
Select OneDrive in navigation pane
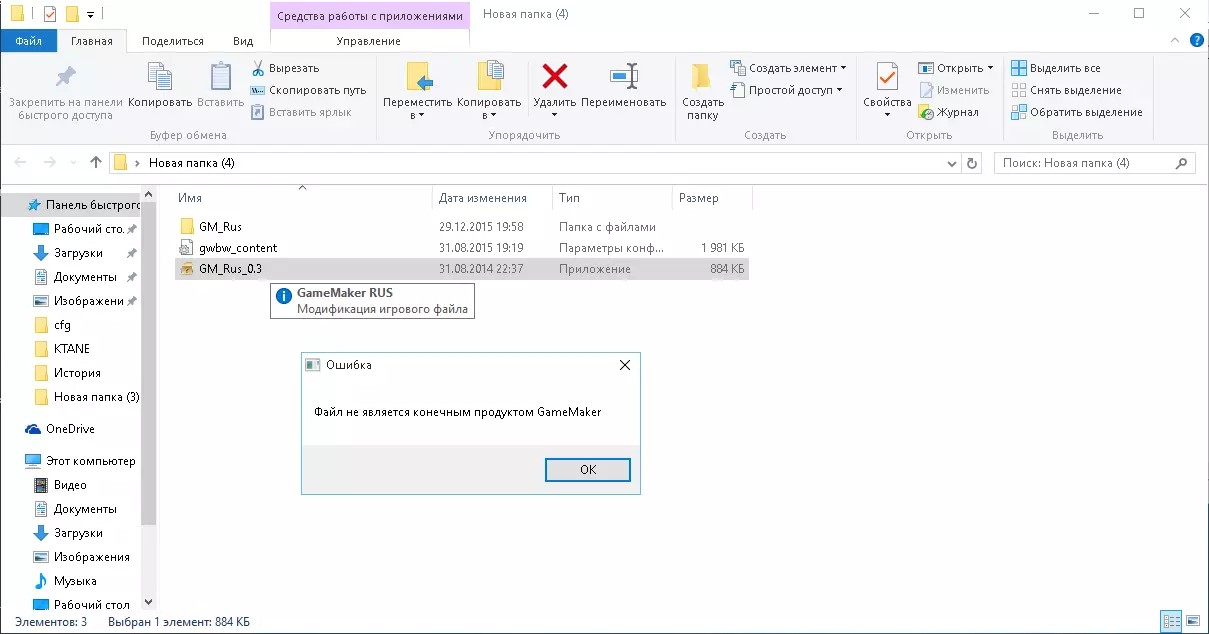coord(59,429)
